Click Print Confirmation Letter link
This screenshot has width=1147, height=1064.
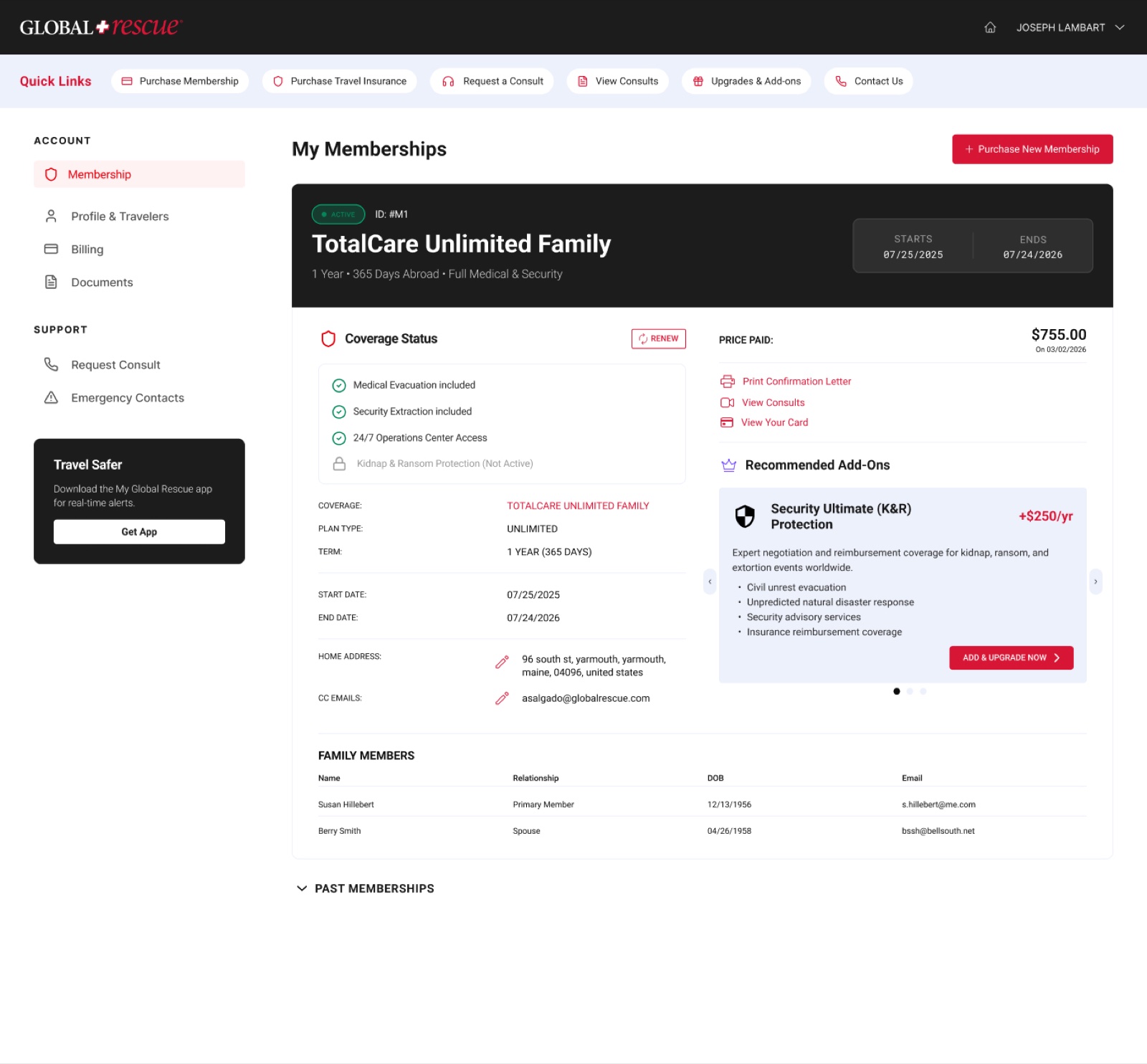point(796,381)
